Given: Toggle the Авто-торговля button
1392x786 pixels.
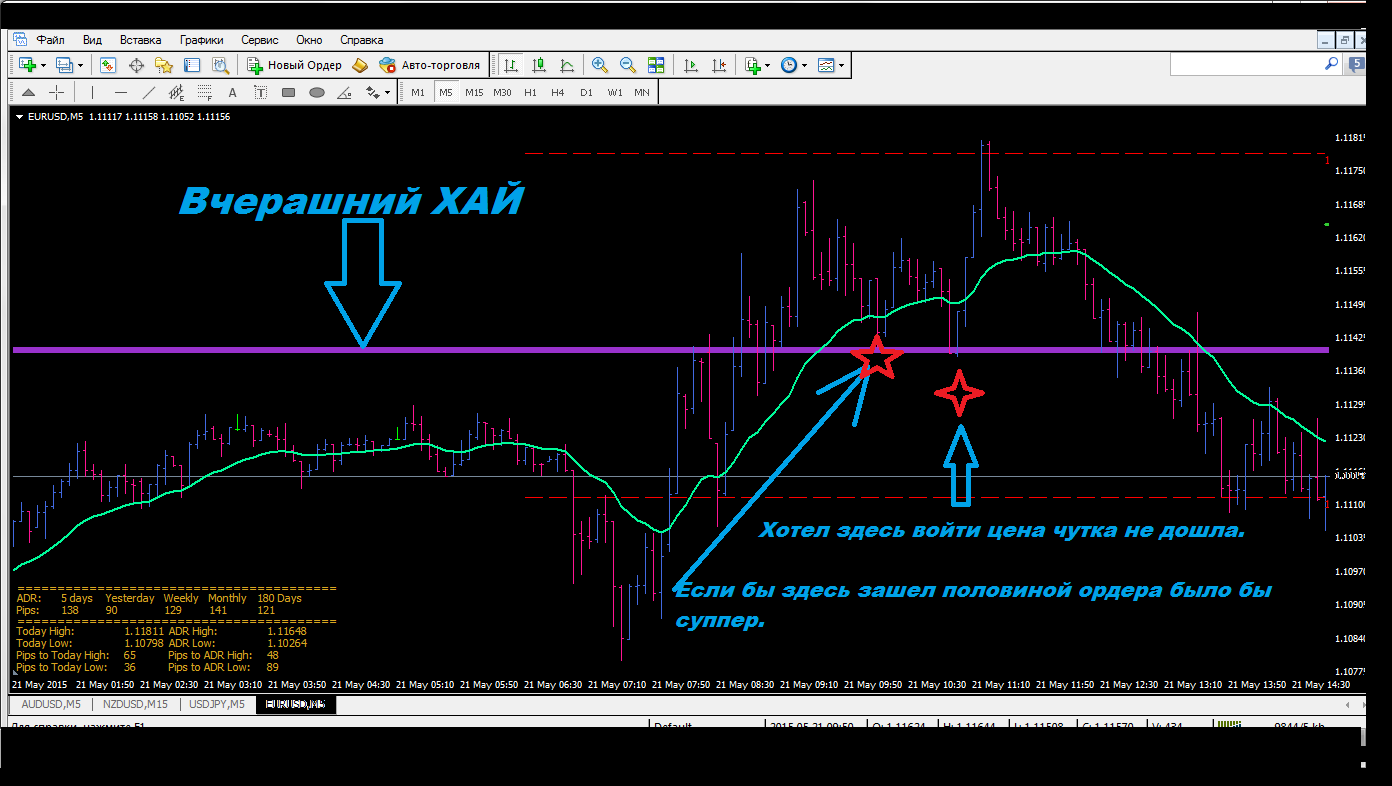Looking at the screenshot, I should tap(430, 65).
